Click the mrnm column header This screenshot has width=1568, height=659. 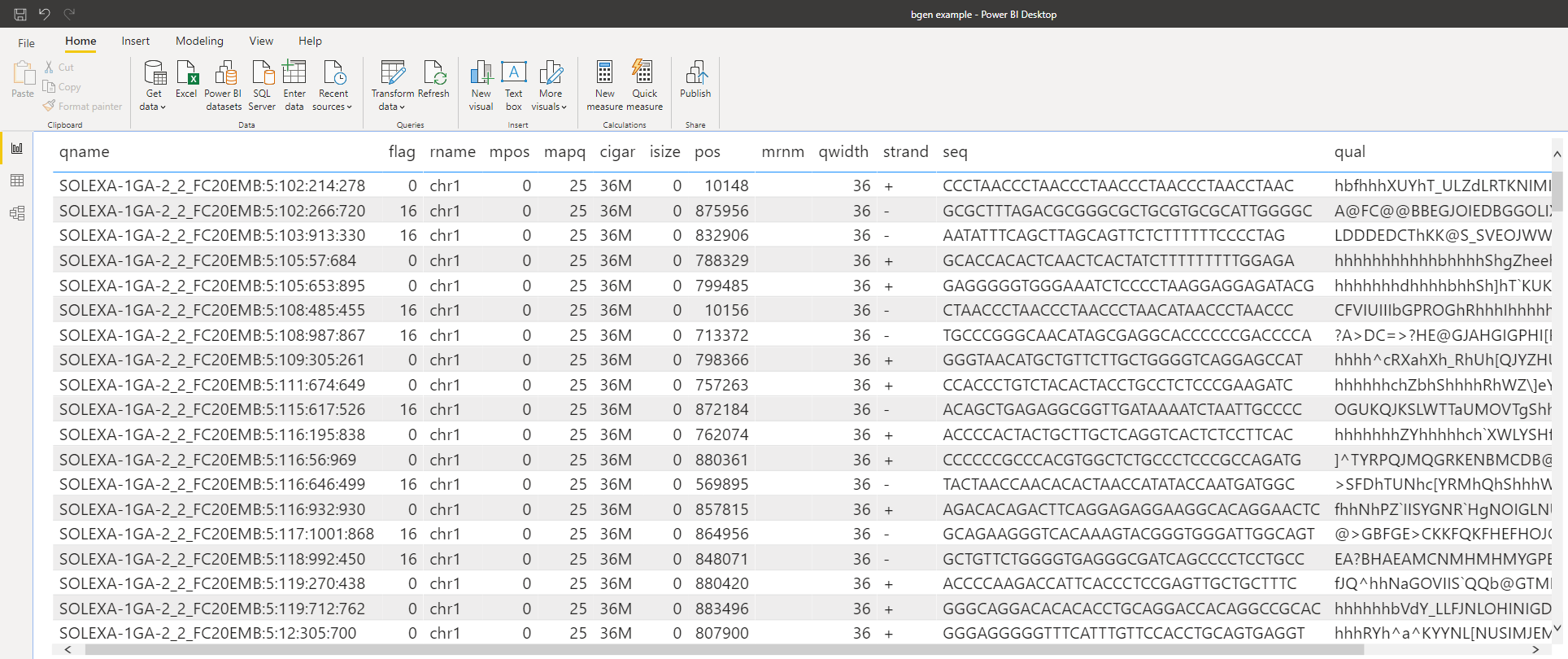point(782,152)
